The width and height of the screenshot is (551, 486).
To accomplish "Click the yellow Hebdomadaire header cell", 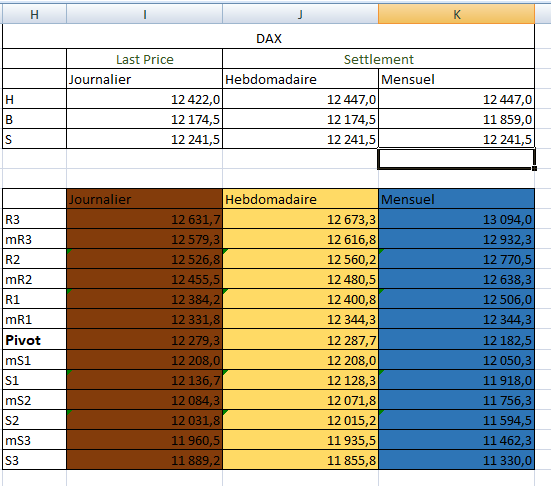I will pos(300,199).
